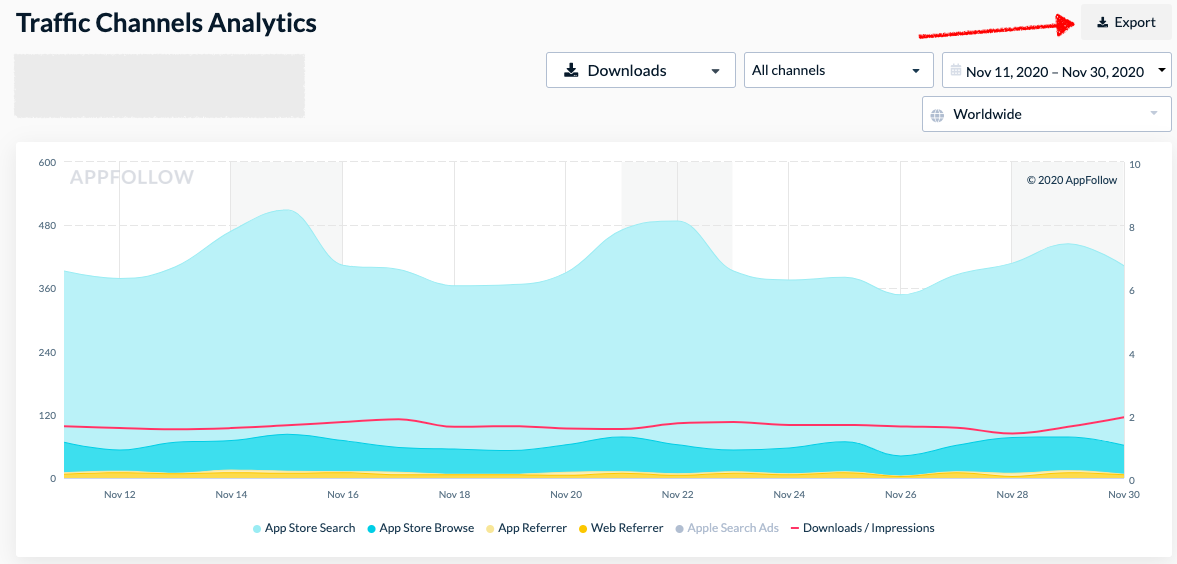Click the Nov 24 x-axis label
Viewport: 1177px width, 564px height.
click(x=789, y=495)
